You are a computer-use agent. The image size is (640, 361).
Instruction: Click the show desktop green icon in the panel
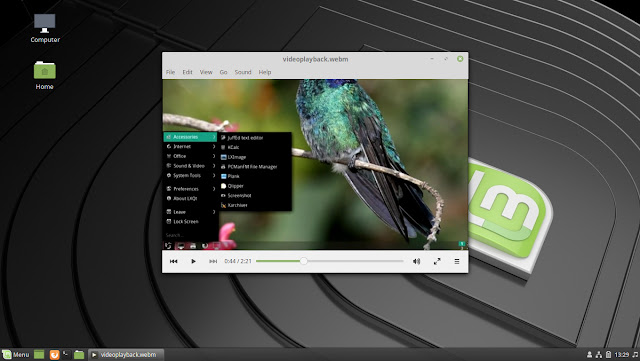[x=39, y=354]
